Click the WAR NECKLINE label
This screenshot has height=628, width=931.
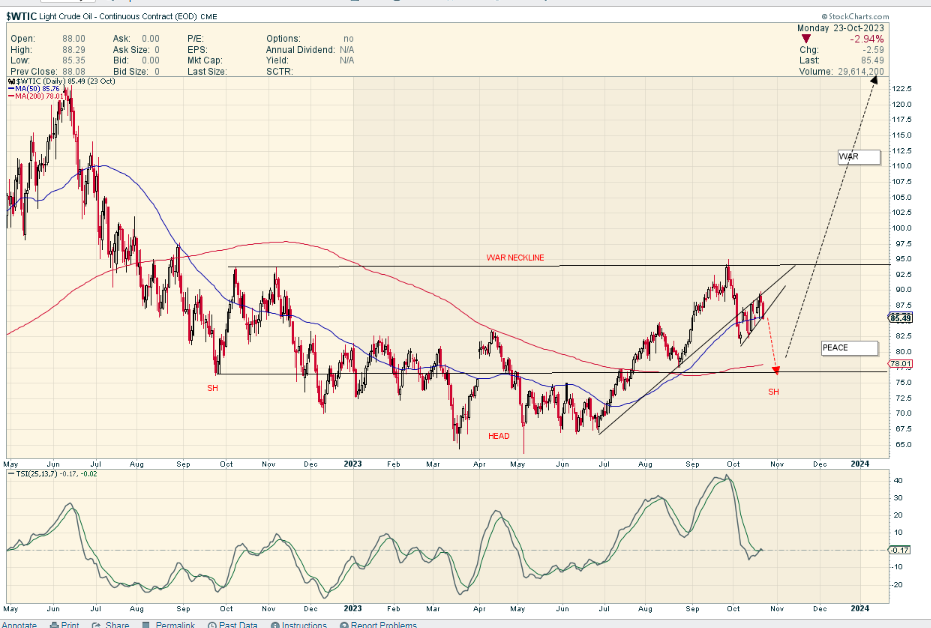pos(515,258)
